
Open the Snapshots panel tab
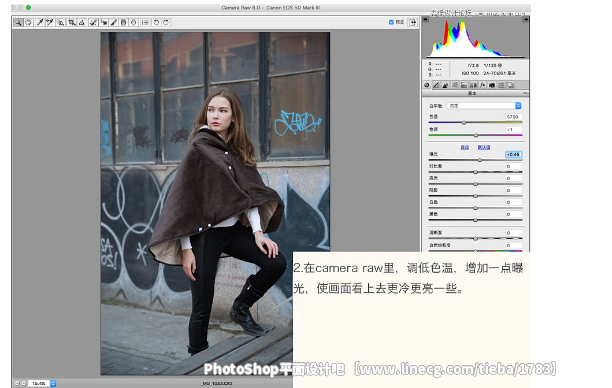(x=511, y=85)
